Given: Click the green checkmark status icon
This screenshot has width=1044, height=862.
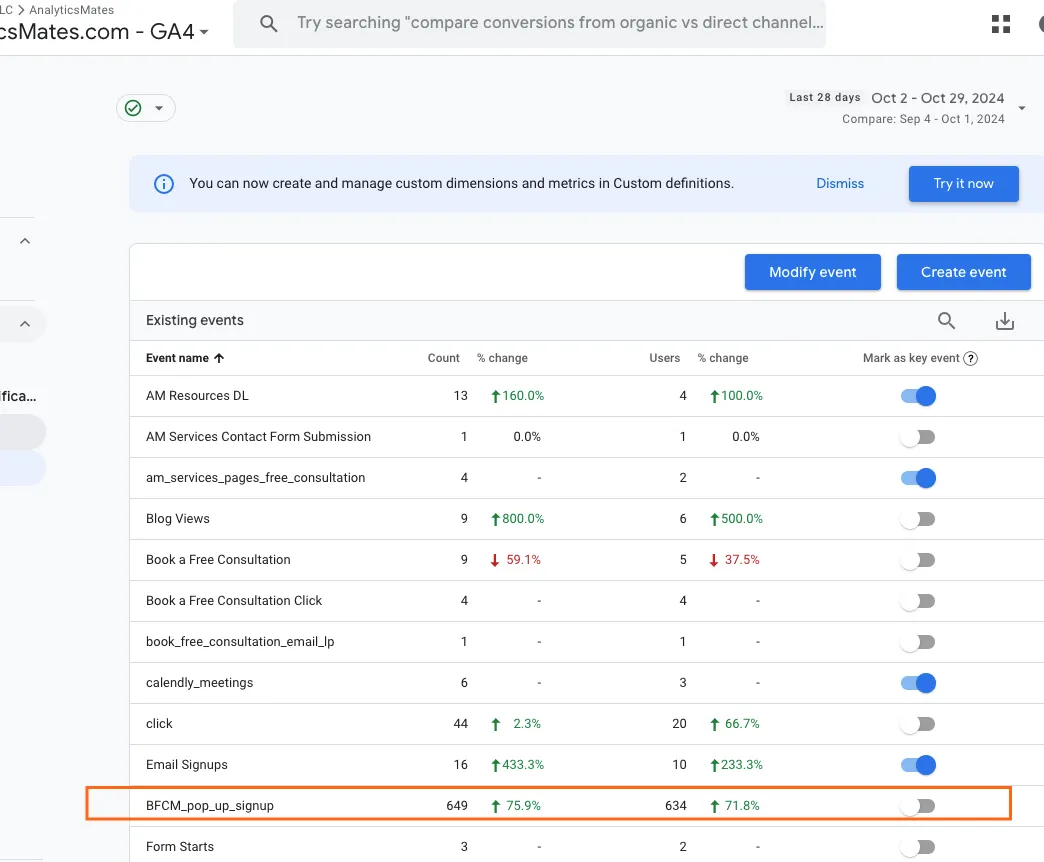Looking at the screenshot, I should [x=133, y=108].
